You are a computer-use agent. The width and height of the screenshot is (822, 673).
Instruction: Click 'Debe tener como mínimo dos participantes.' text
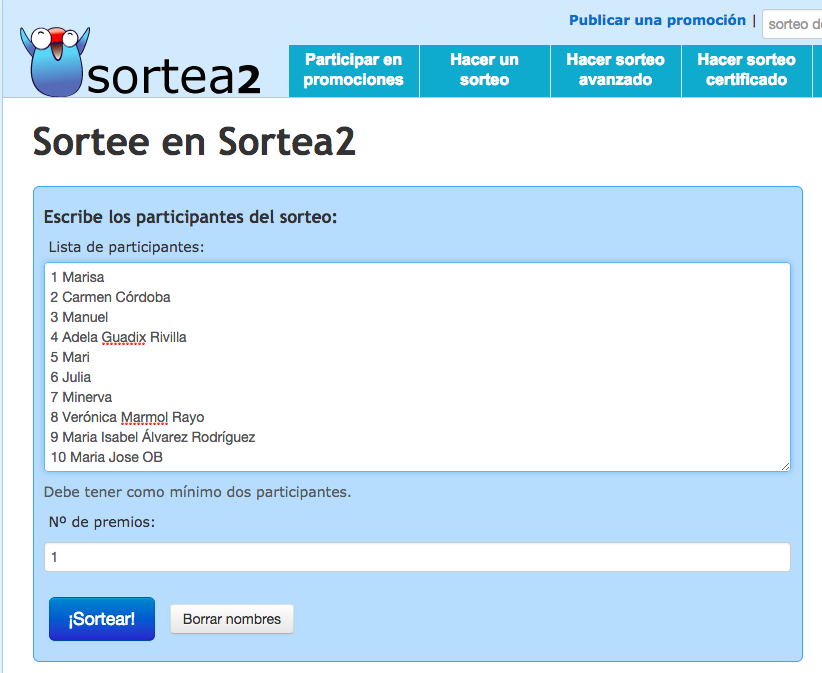(197, 492)
